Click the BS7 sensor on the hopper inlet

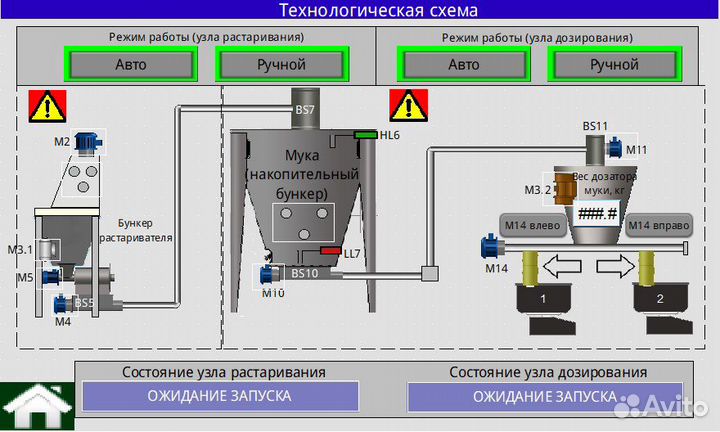point(305,109)
